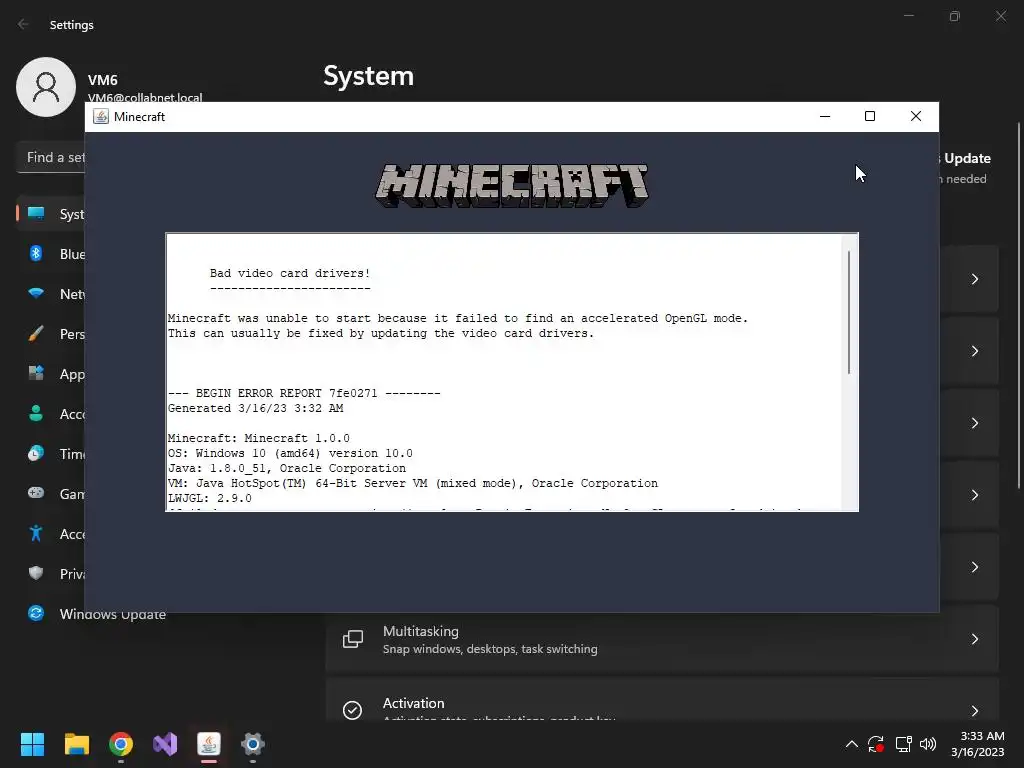Click the sync update tray icon
The height and width of the screenshot is (768, 1024).
pyautogui.click(x=876, y=744)
